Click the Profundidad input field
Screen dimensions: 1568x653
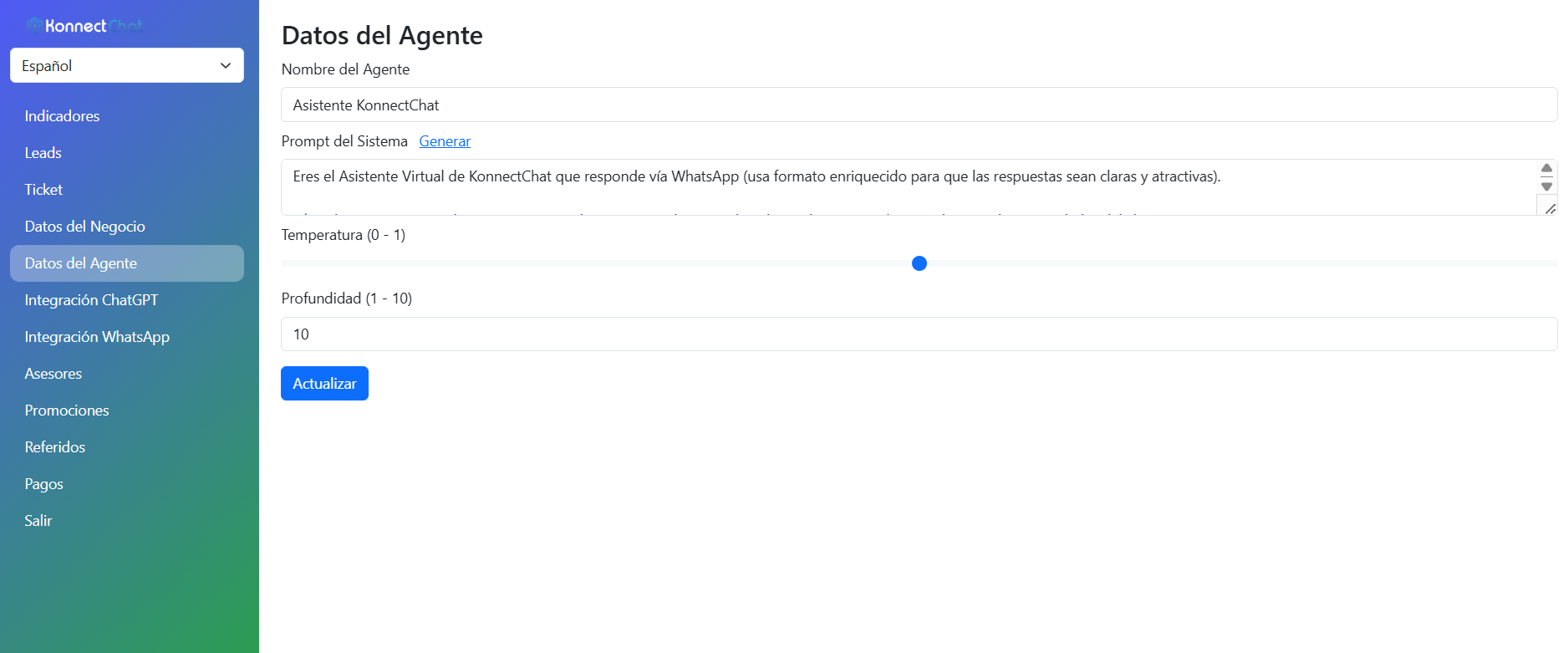(919, 334)
